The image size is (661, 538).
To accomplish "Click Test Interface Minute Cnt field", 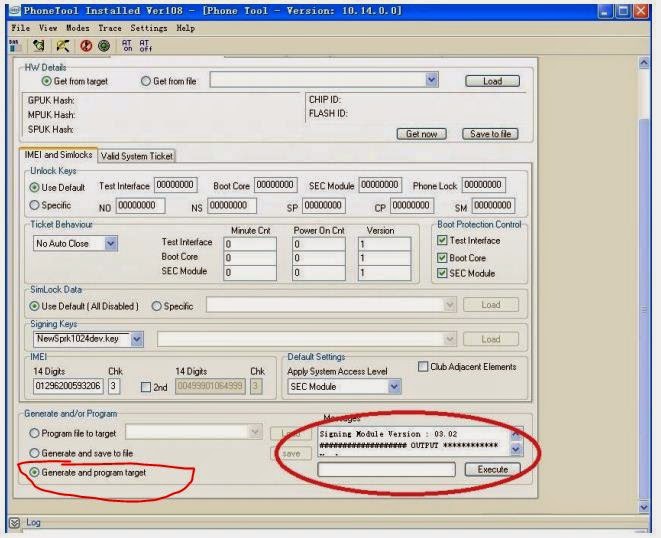I will [250, 244].
